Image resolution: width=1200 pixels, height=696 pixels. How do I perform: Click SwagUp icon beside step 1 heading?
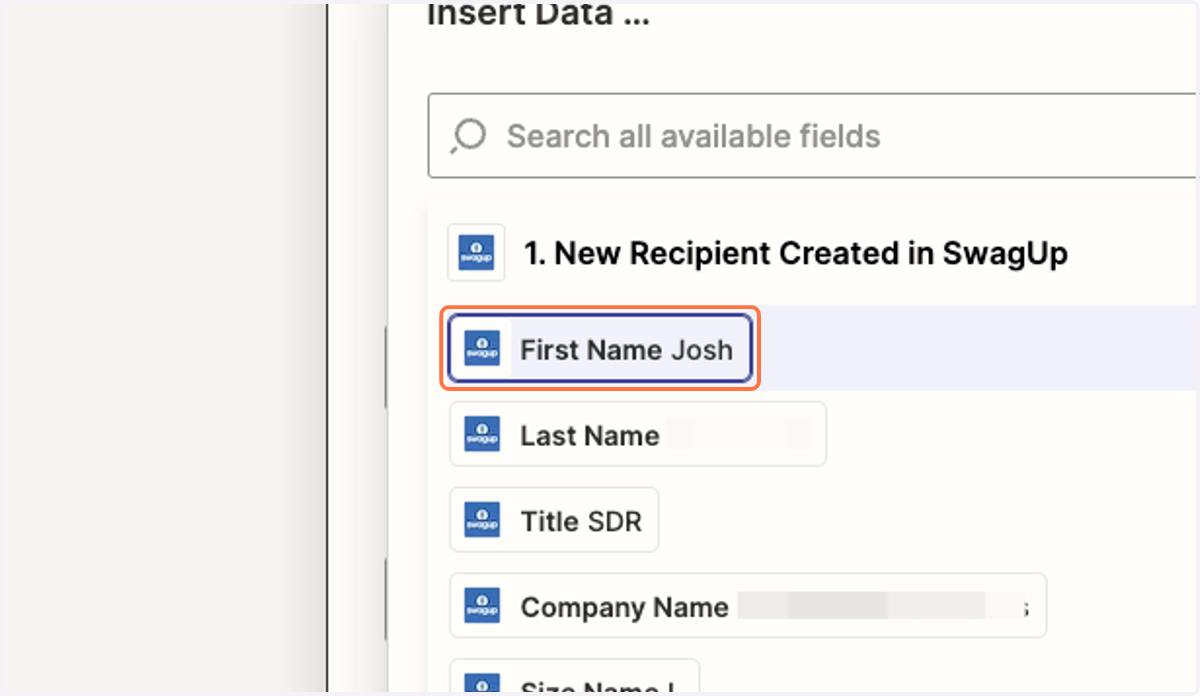(x=476, y=254)
